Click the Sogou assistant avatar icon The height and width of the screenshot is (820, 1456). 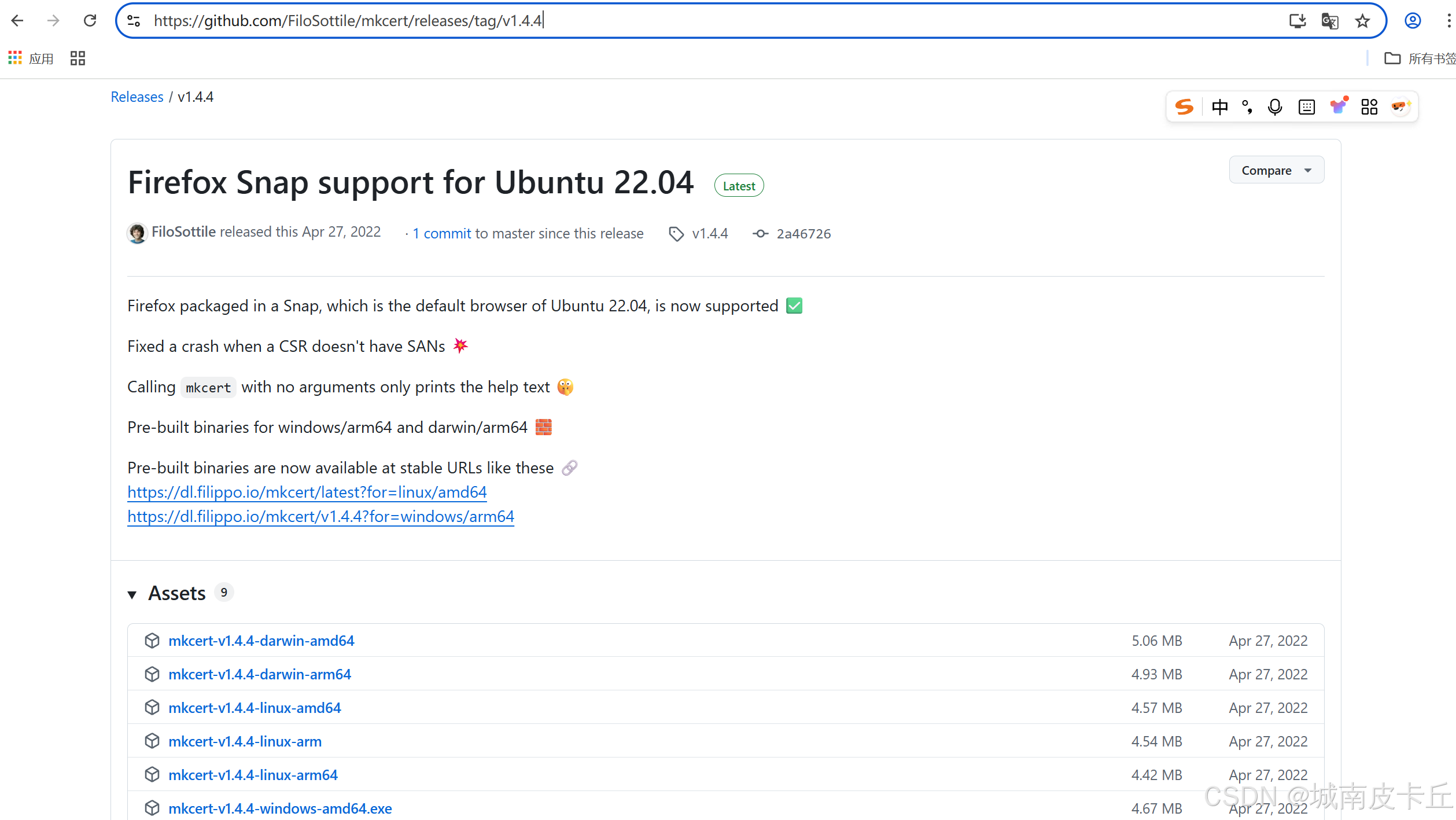[x=1401, y=106]
